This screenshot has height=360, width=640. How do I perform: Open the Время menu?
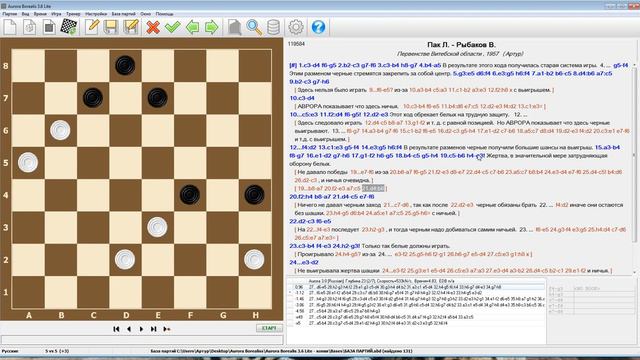(40, 14)
